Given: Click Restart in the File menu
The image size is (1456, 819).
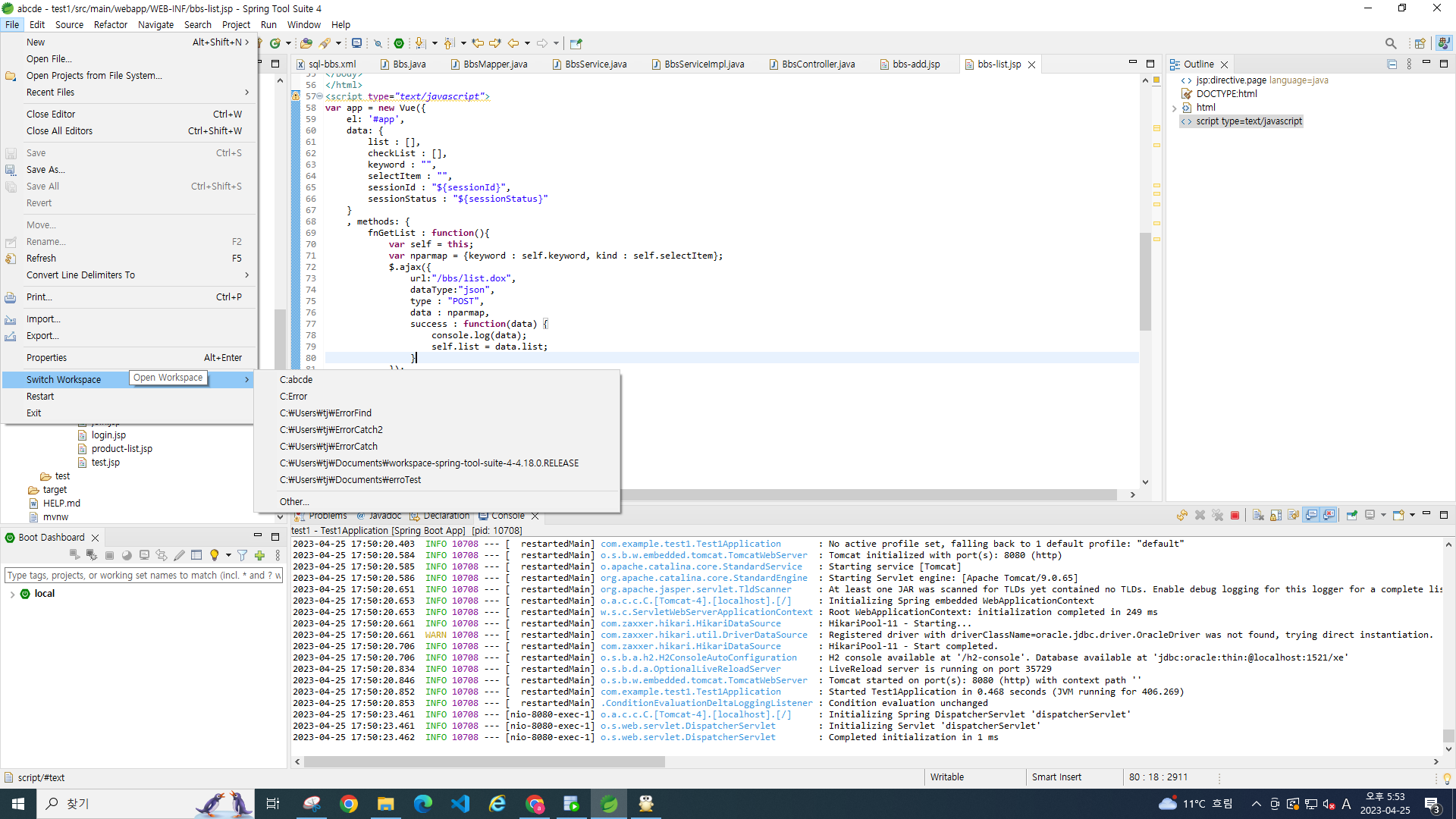Looking at the screenshot, I should point(40,397).
